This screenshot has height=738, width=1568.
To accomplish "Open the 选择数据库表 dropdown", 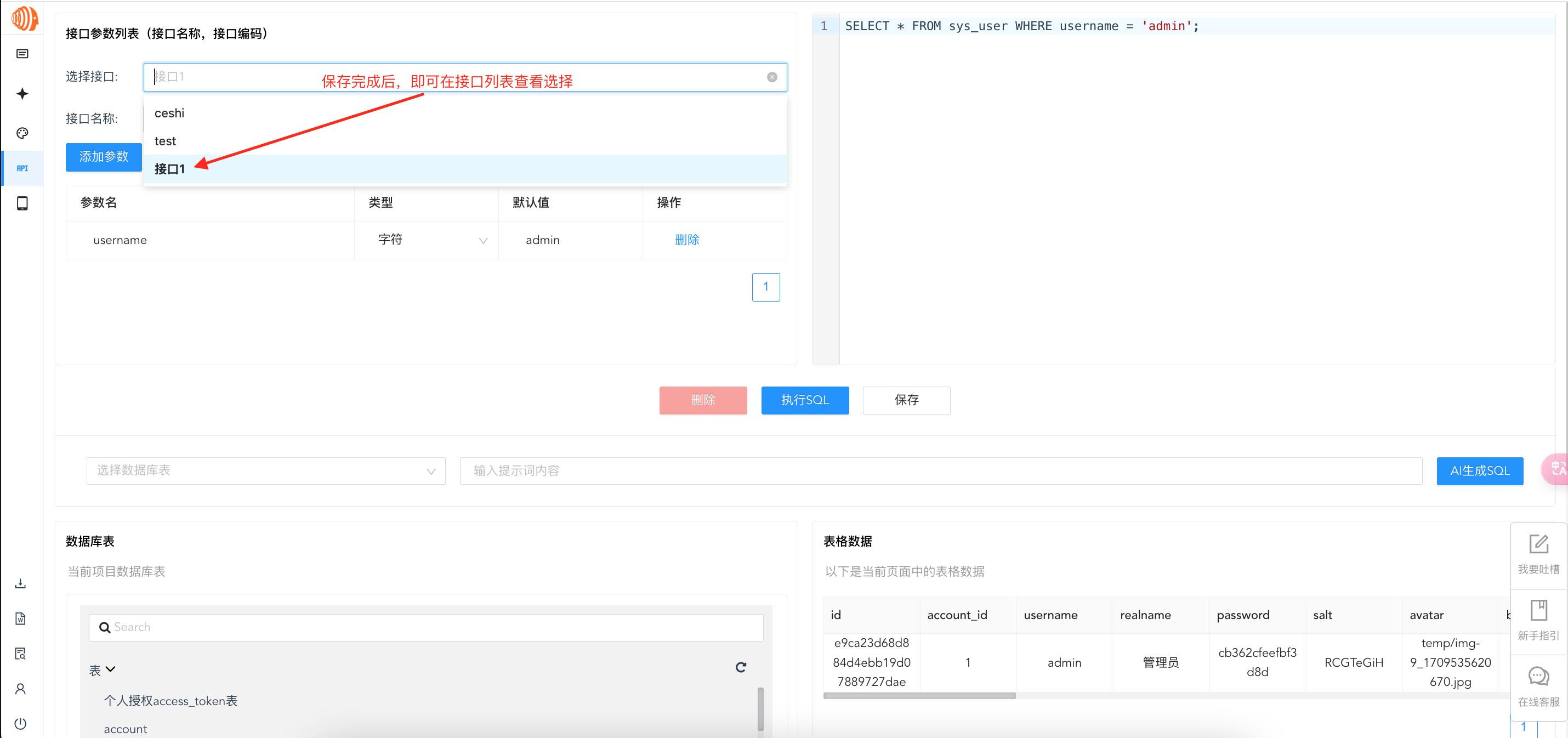I will coord(265,470).
